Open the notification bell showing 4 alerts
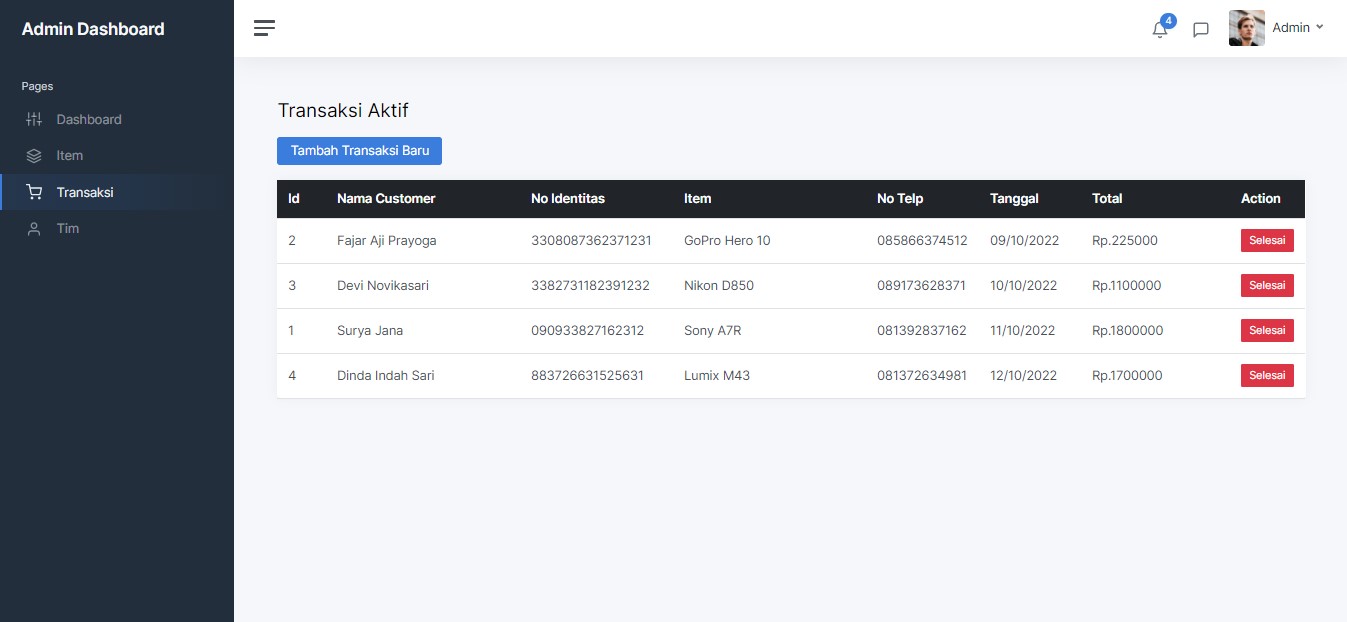 click(1159, 29)
